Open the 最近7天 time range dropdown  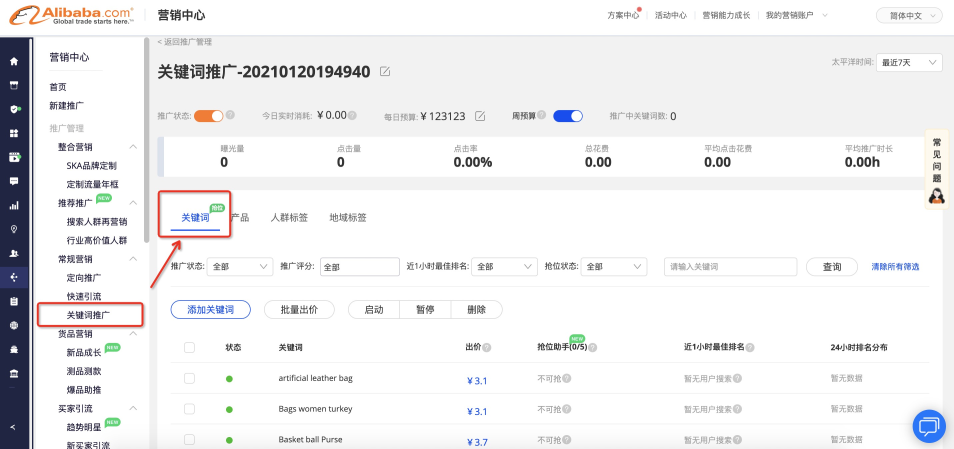[910, 63]
